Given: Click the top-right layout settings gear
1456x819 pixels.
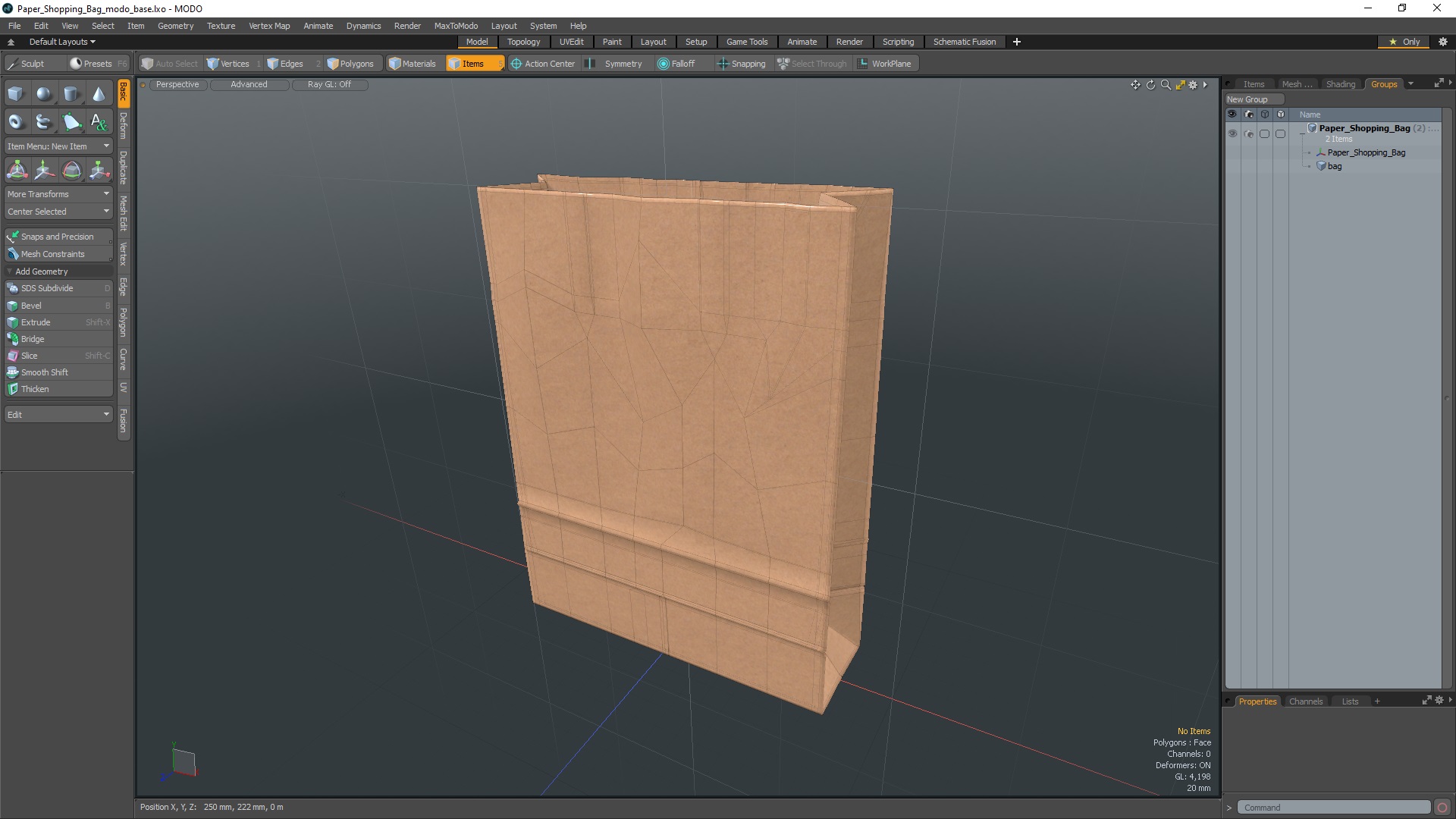Looking at the screenshot, I should coord(1442,42).
